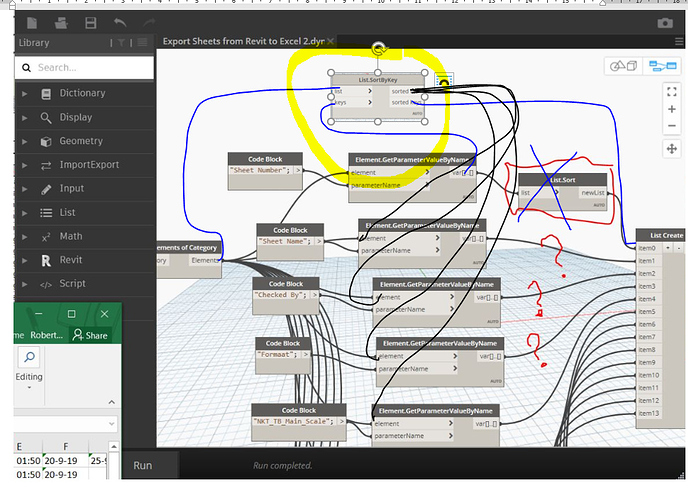Click the magnifier icon in library search
The image size is (688, 500).
click(26, 68)
